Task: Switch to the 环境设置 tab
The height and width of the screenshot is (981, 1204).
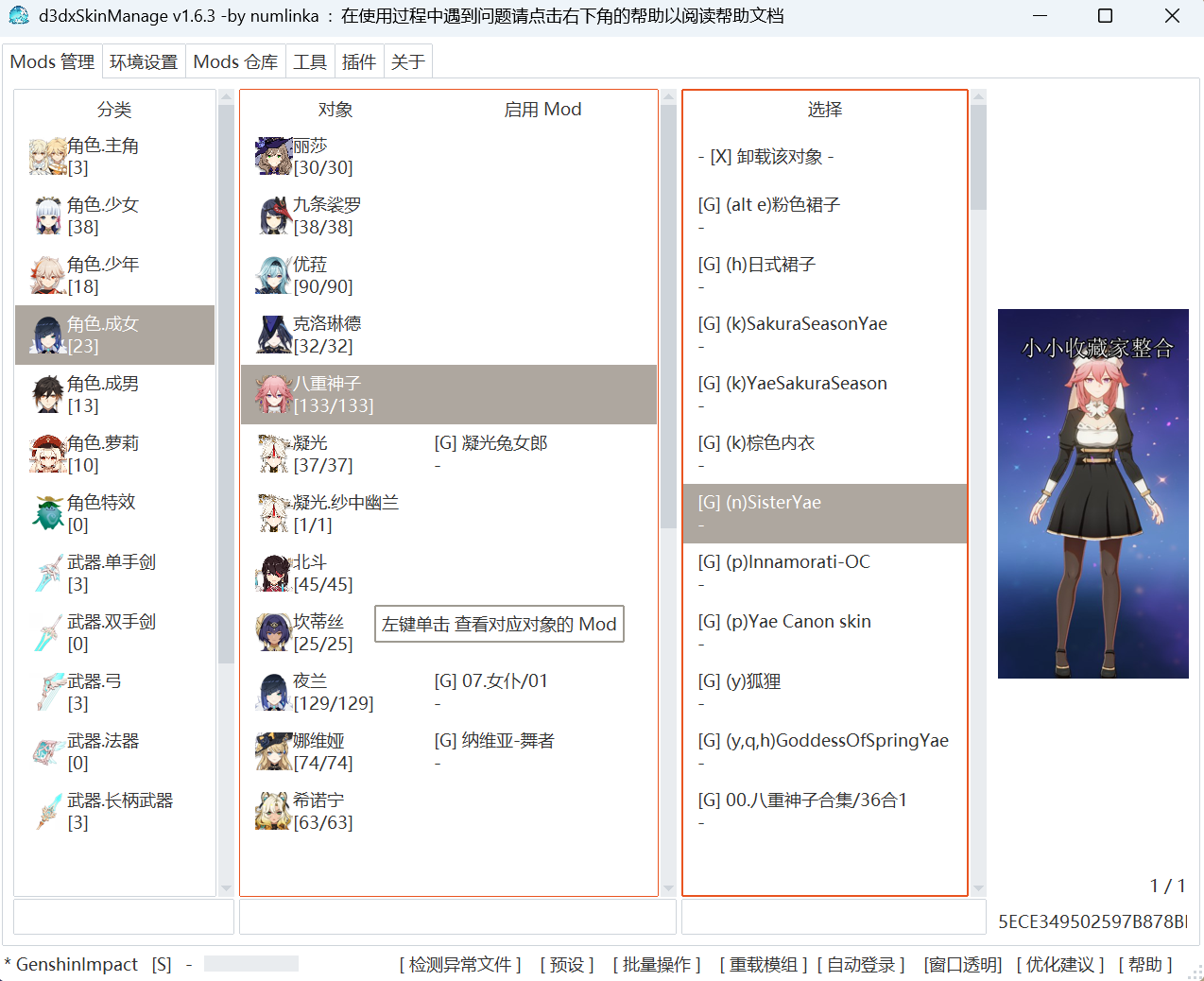Action: click(x=144, y=61)
